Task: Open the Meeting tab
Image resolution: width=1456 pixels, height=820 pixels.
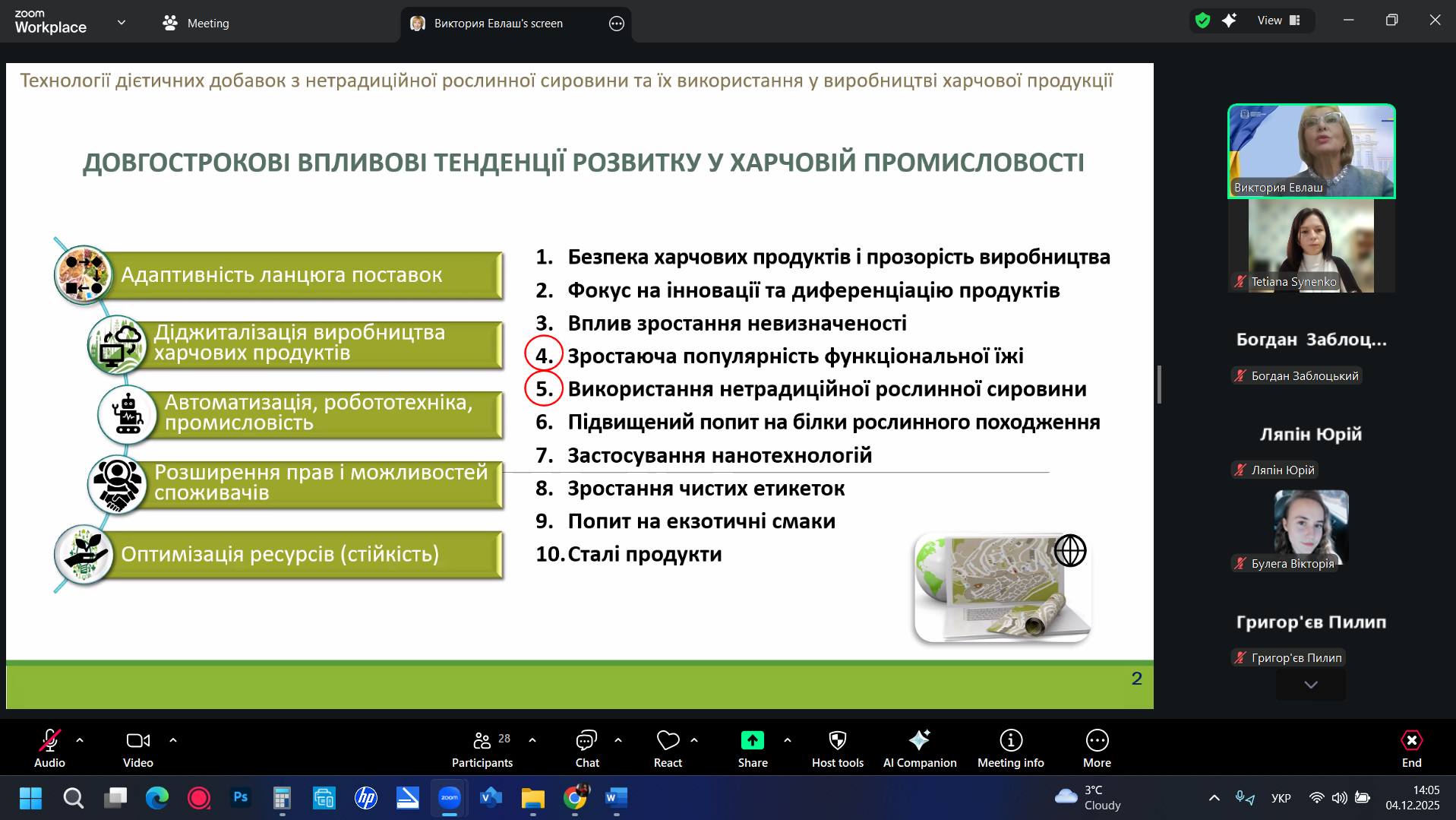Action: click(x=196, y=24)
